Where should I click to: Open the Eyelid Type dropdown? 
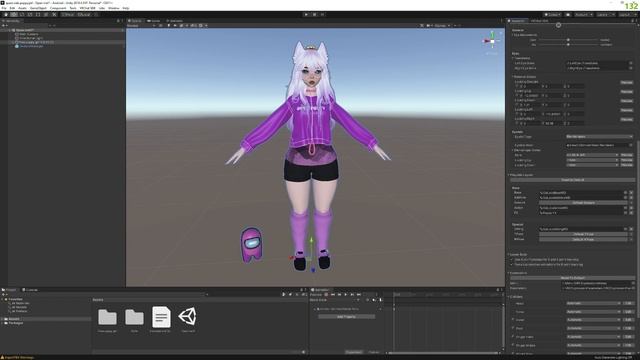(599, 137)
